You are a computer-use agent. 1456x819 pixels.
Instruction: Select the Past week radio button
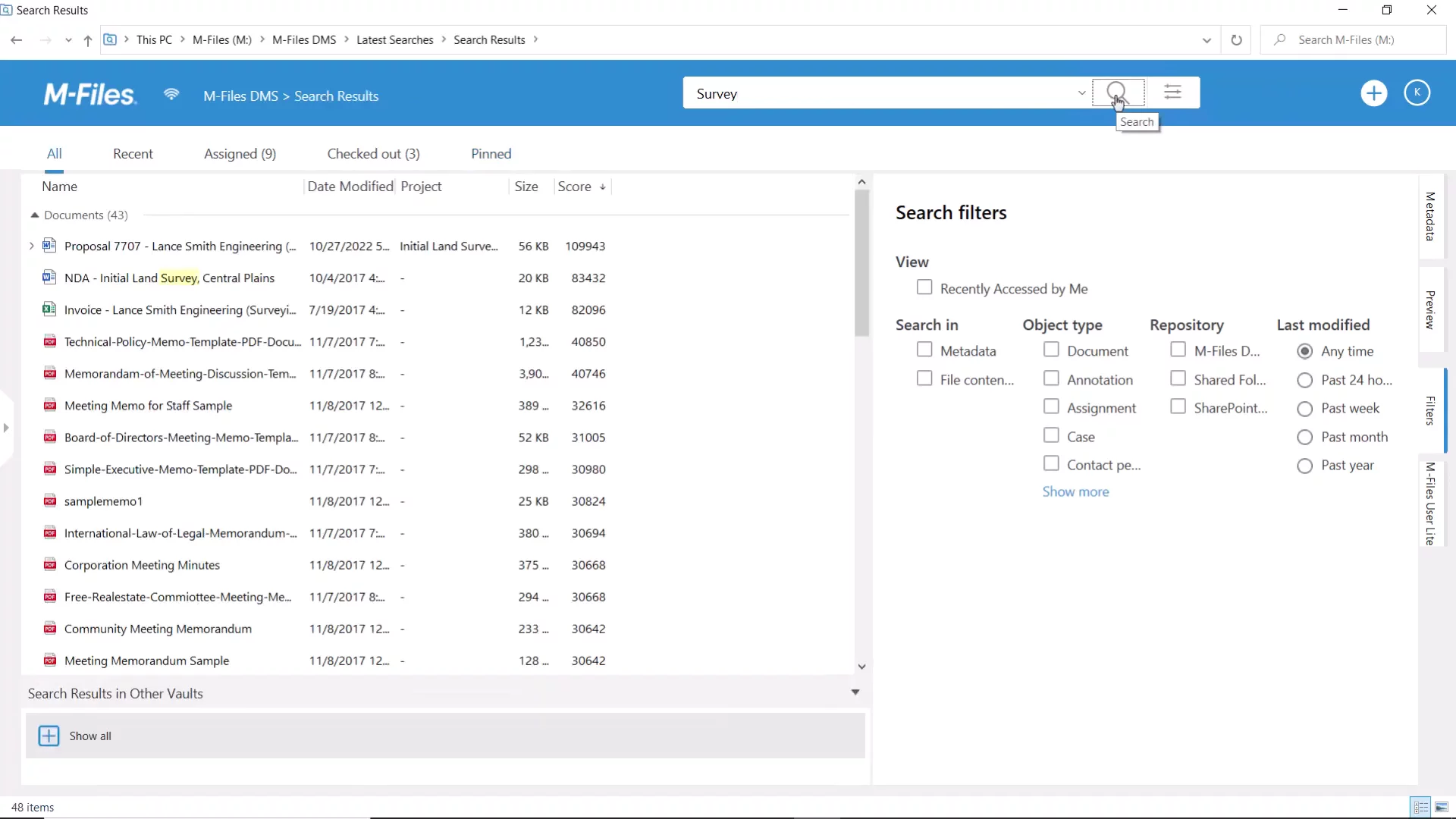click(1304, 409)
